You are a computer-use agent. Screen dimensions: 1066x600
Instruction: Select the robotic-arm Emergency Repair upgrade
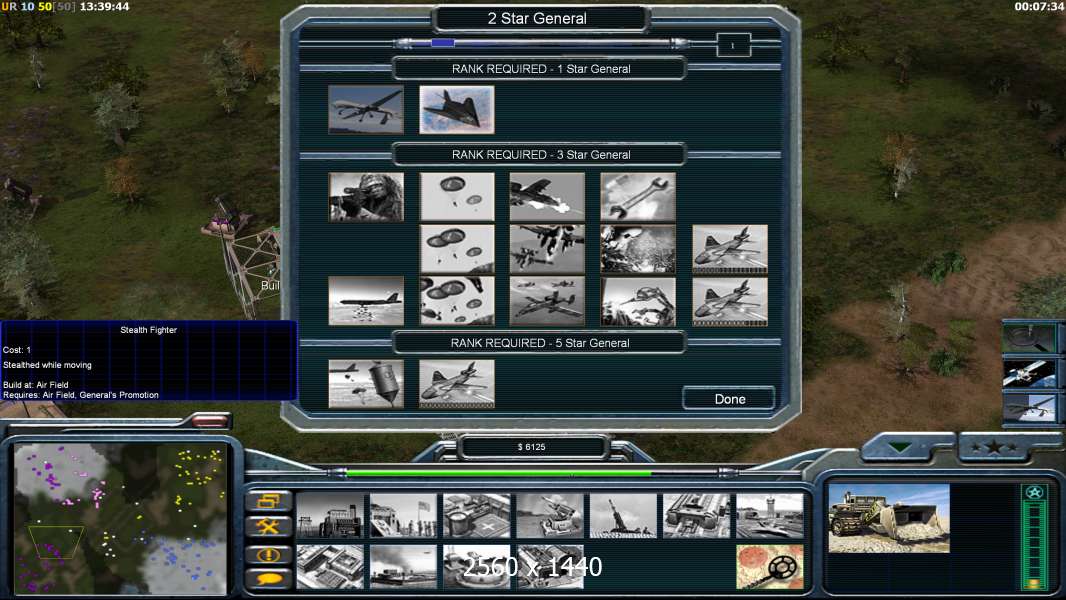(x=638, y=301)
